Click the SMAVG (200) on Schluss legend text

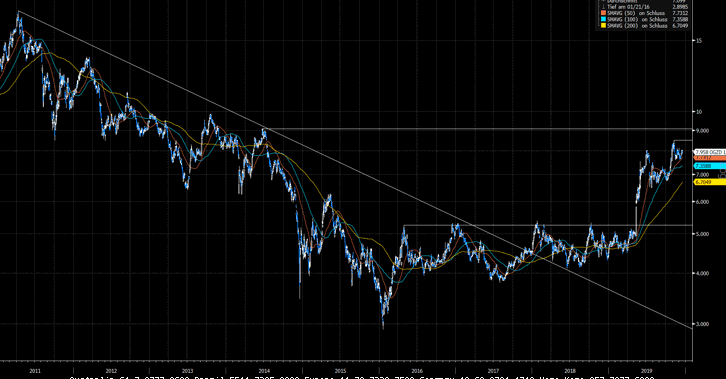click(x=637, y=25)
